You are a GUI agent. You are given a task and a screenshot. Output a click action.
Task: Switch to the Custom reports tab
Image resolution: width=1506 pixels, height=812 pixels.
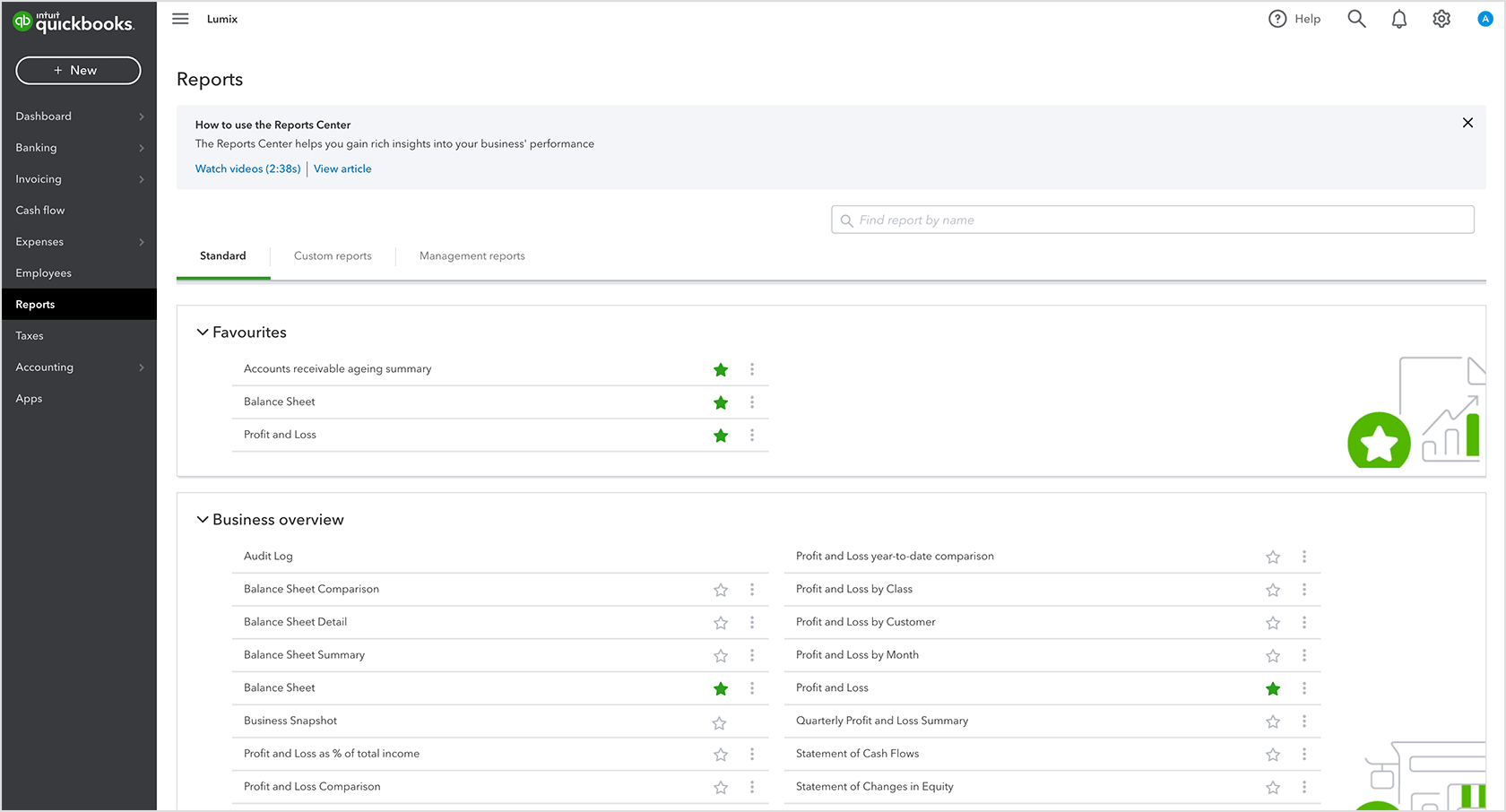pos(333,256)
